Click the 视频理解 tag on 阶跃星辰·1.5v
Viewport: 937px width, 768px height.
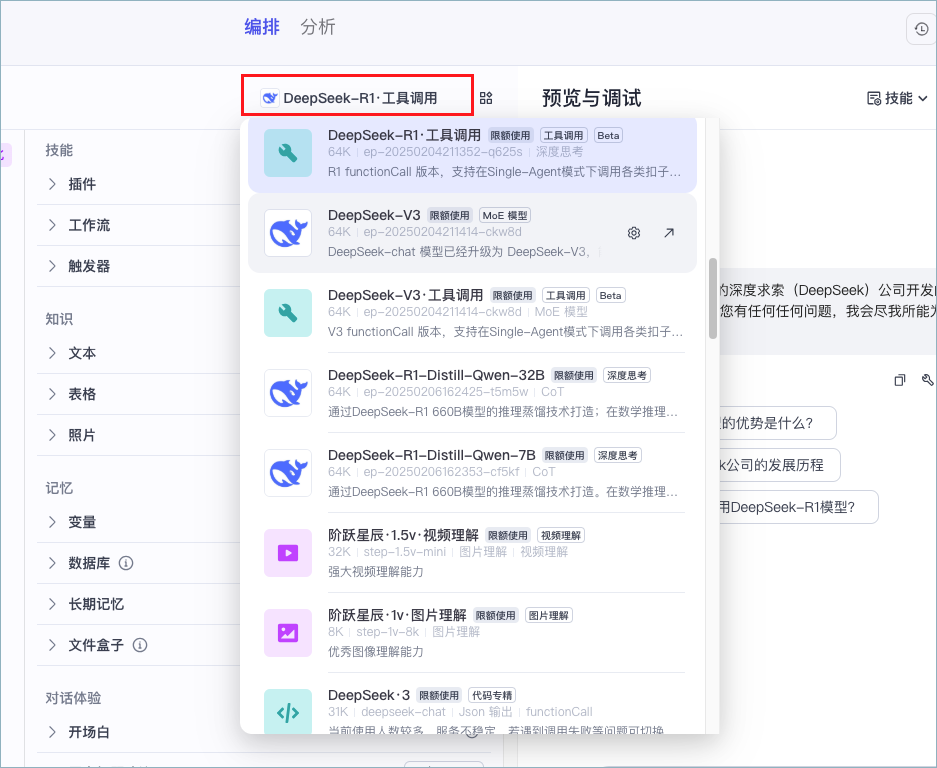tap(561, 536)
